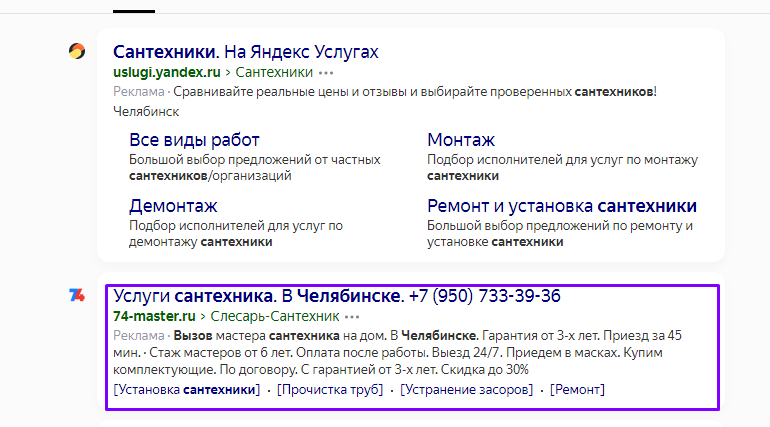Image resolution: width=770 pixels, height=427 pixels.
Task: Click description 'Большой выбор предложений от частных'
Action: point(254,160)
